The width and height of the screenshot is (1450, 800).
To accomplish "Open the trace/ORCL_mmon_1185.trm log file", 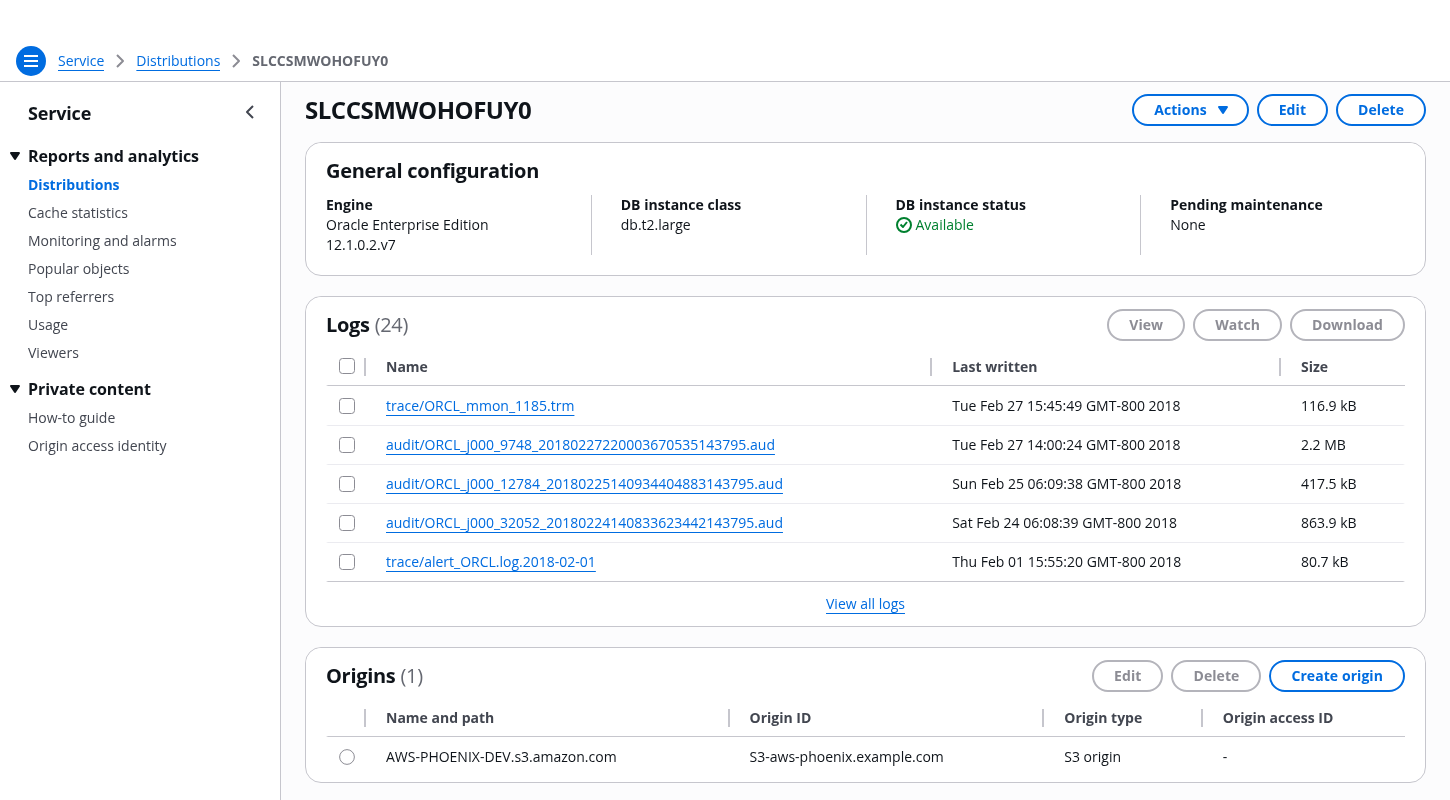I will click(x=480, y=406).
